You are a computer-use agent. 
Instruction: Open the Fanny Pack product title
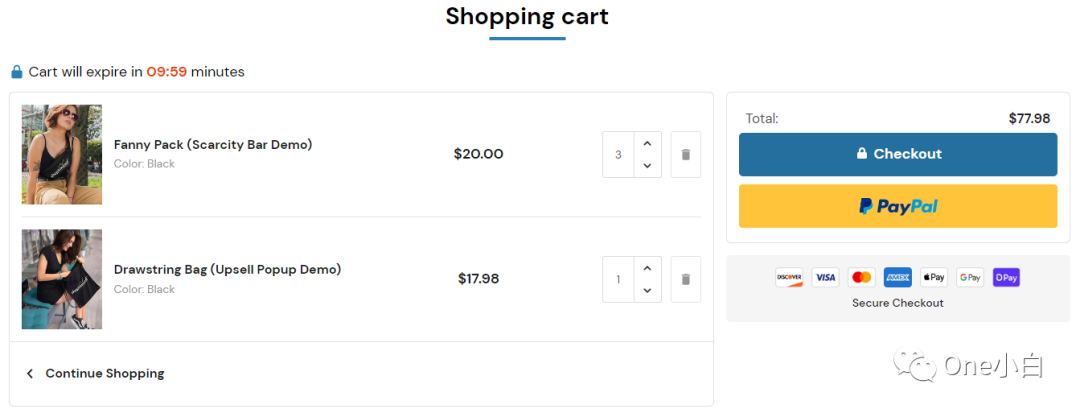point(213,144)
